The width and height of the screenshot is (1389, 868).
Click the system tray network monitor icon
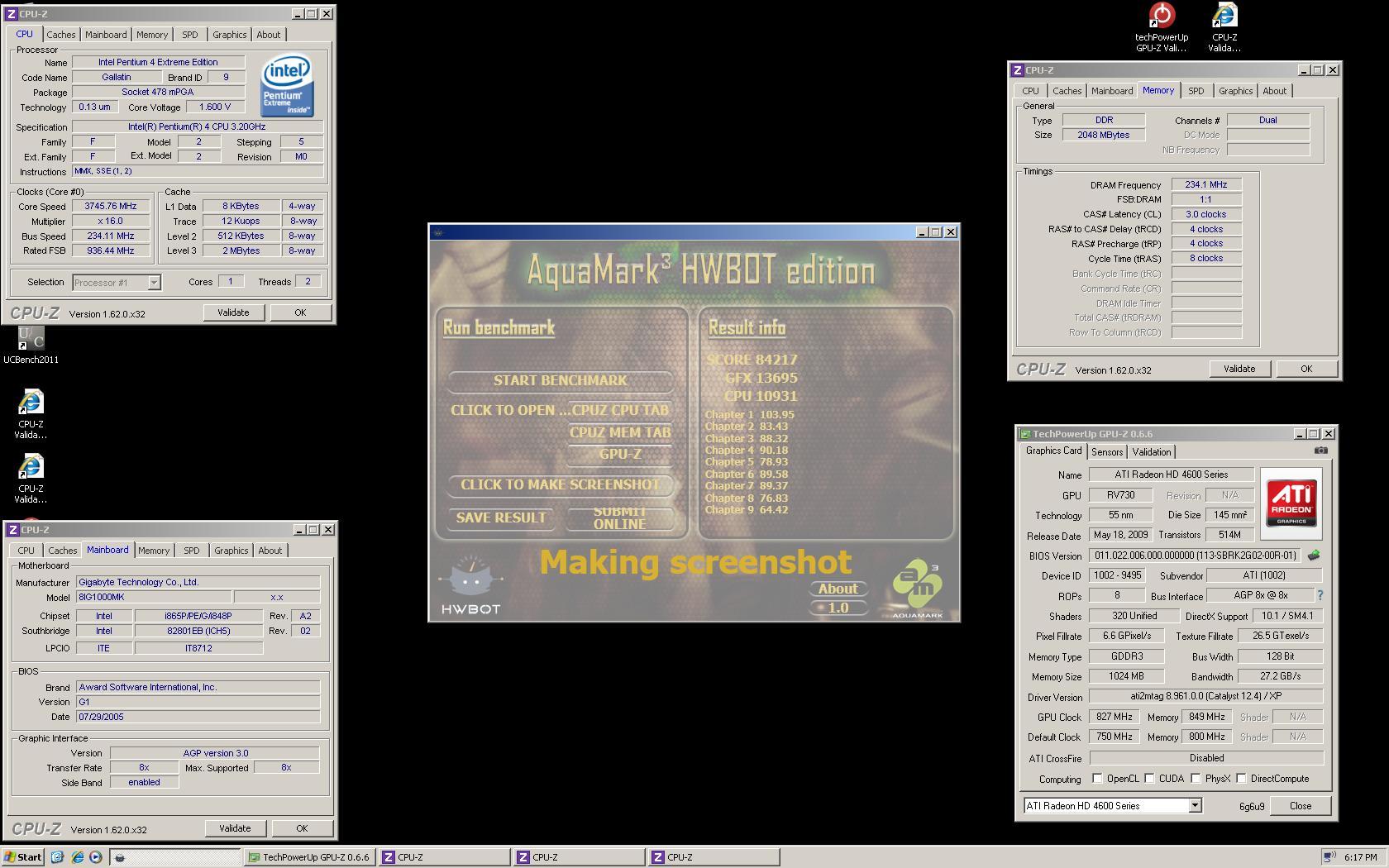pyautogui.click(x=1329, y=857)
